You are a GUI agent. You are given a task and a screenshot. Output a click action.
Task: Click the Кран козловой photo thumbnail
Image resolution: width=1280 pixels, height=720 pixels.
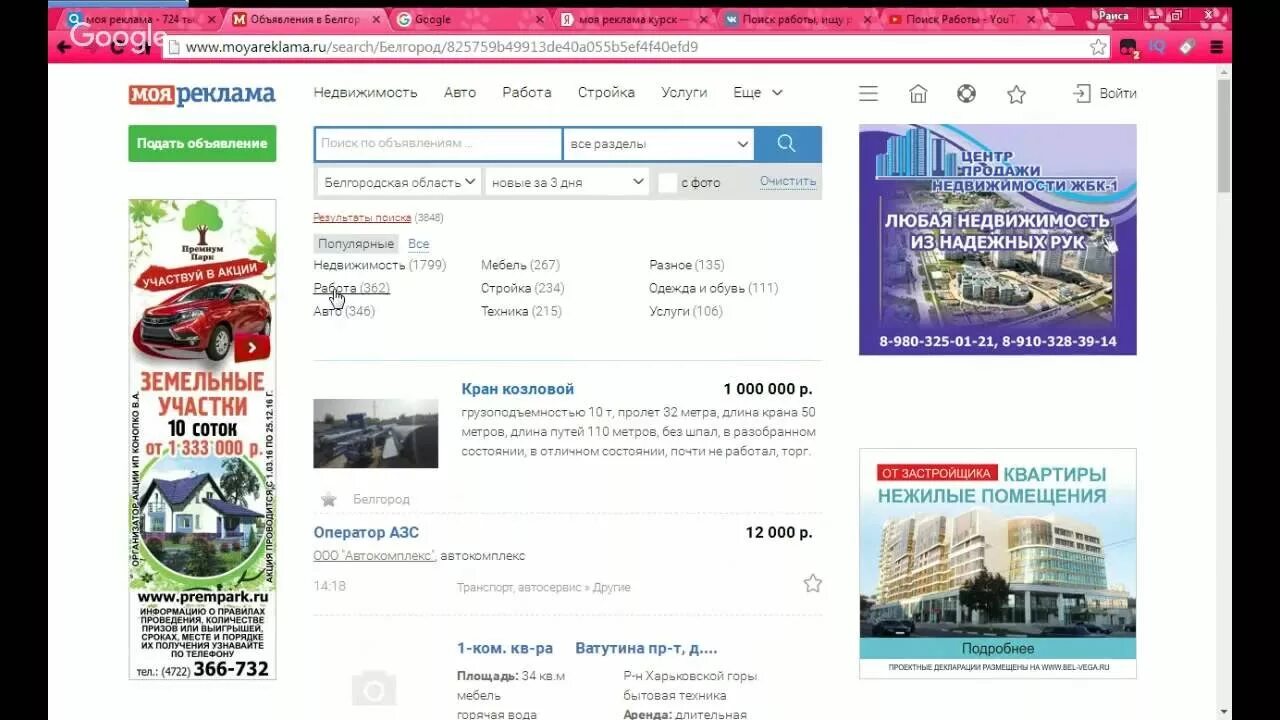click(375, 433)
